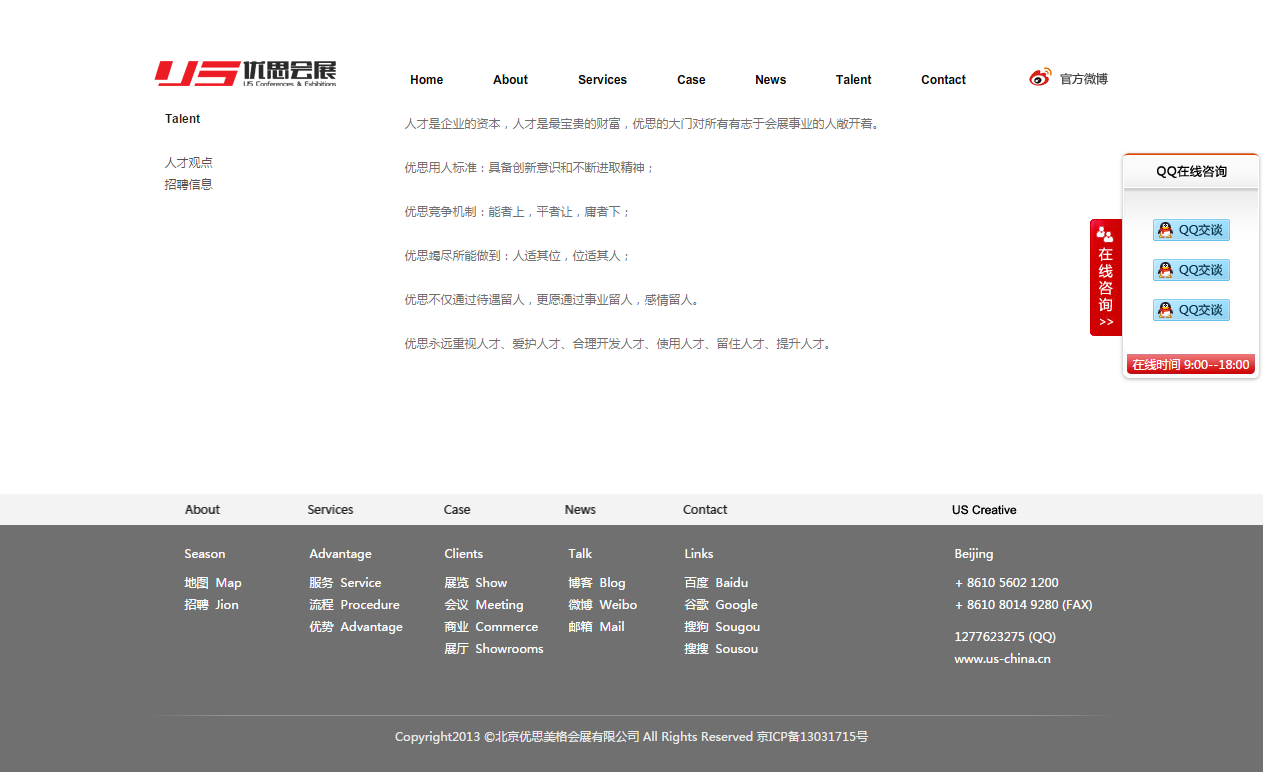The height and width of the screenshot is (772, 1263).
Task: Select the About item in top navigation
Action: tap(510, 80)
